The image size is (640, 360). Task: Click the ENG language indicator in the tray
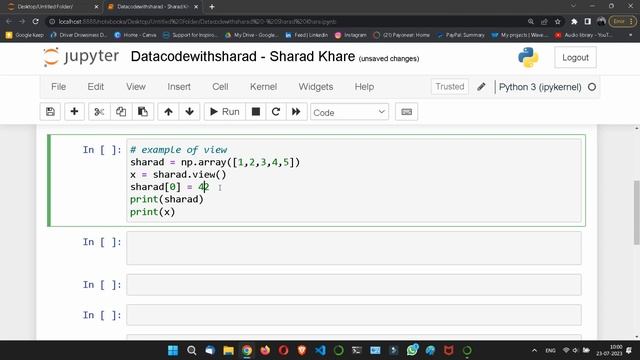tap(550, 351)
